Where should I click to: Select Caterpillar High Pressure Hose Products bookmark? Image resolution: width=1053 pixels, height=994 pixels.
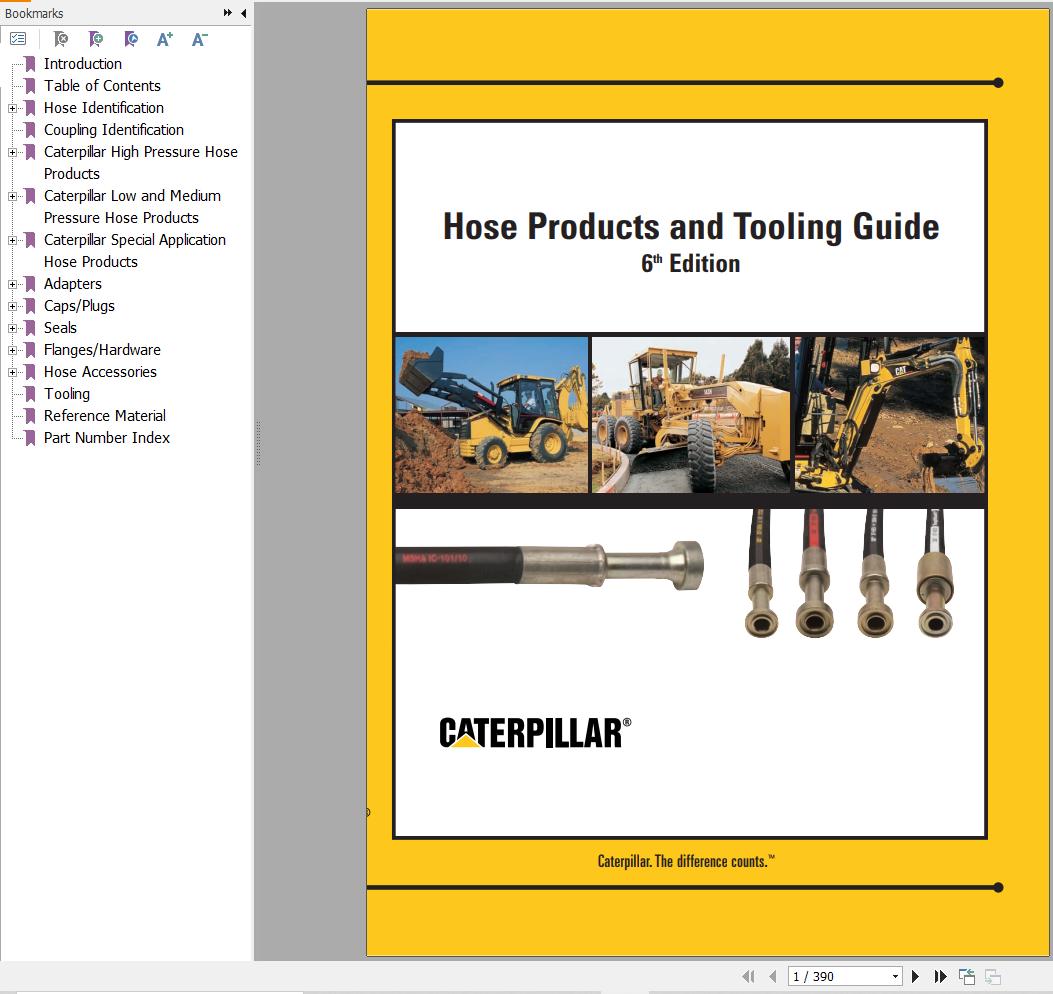(x=140, y=163)
